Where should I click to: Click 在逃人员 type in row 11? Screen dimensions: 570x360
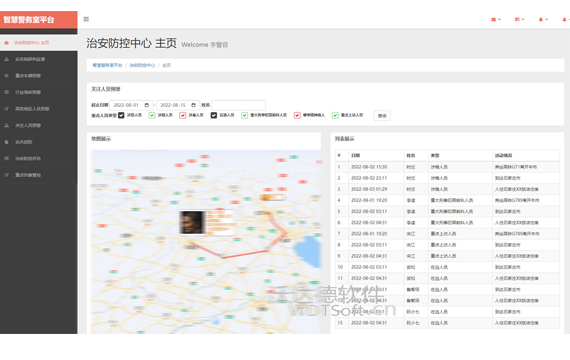click(439, 279)
